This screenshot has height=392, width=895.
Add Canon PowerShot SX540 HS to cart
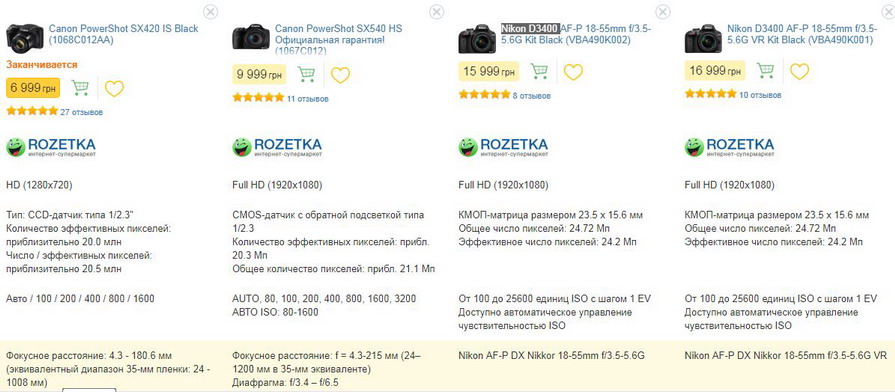point(307,74)
